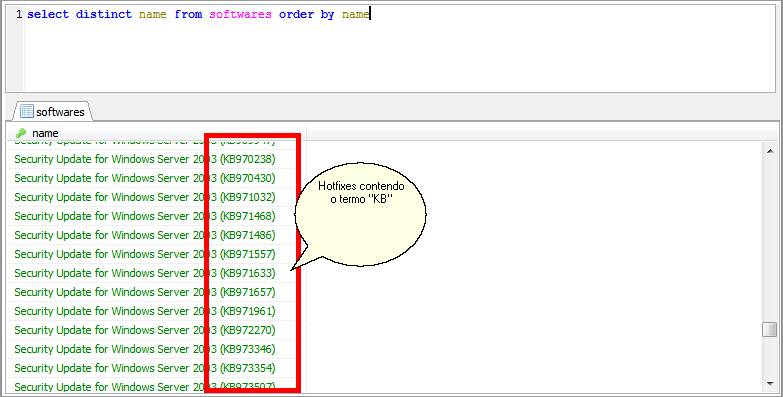Select row containing KB971486
The width and height of the screenshot is (783, 397).
157,235
